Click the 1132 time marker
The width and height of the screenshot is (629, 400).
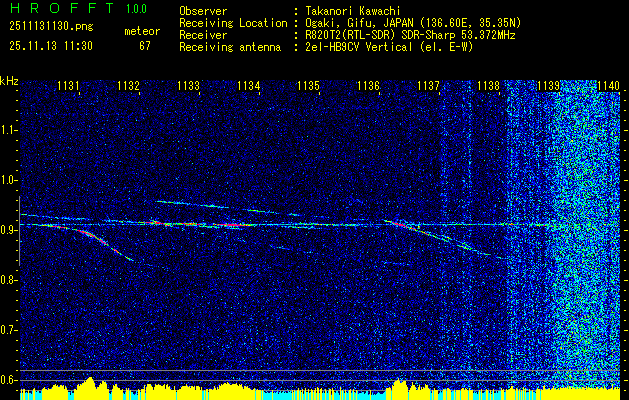click(129, 86)
